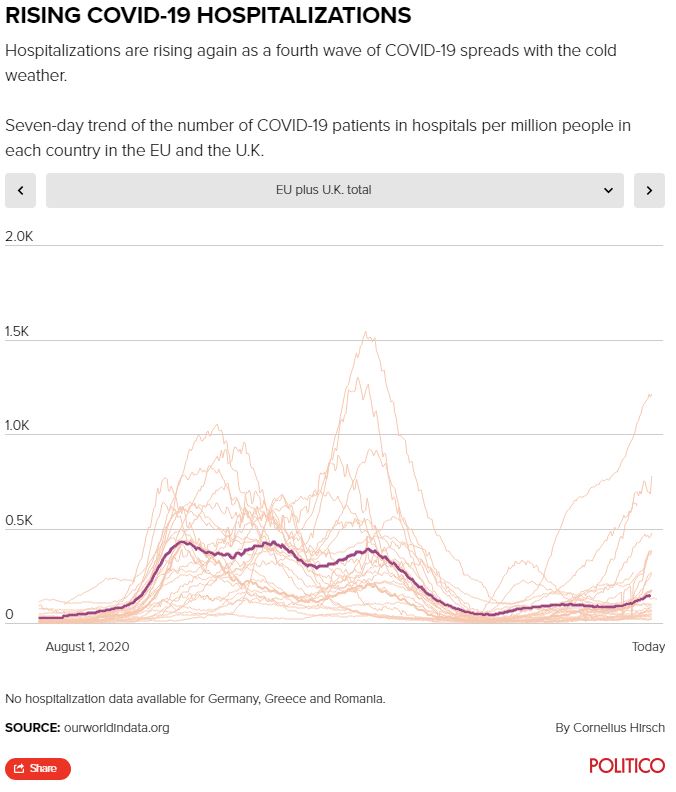Click the August 1, 2020 axis label
Screen dimensions: 676x792
(x=88, y=647)
